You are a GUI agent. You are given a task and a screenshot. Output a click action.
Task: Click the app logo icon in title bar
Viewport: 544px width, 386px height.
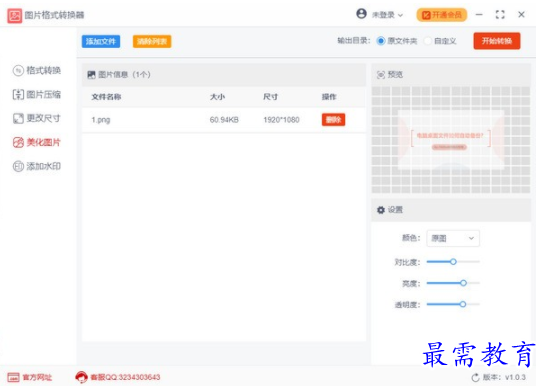pos(15,15)
